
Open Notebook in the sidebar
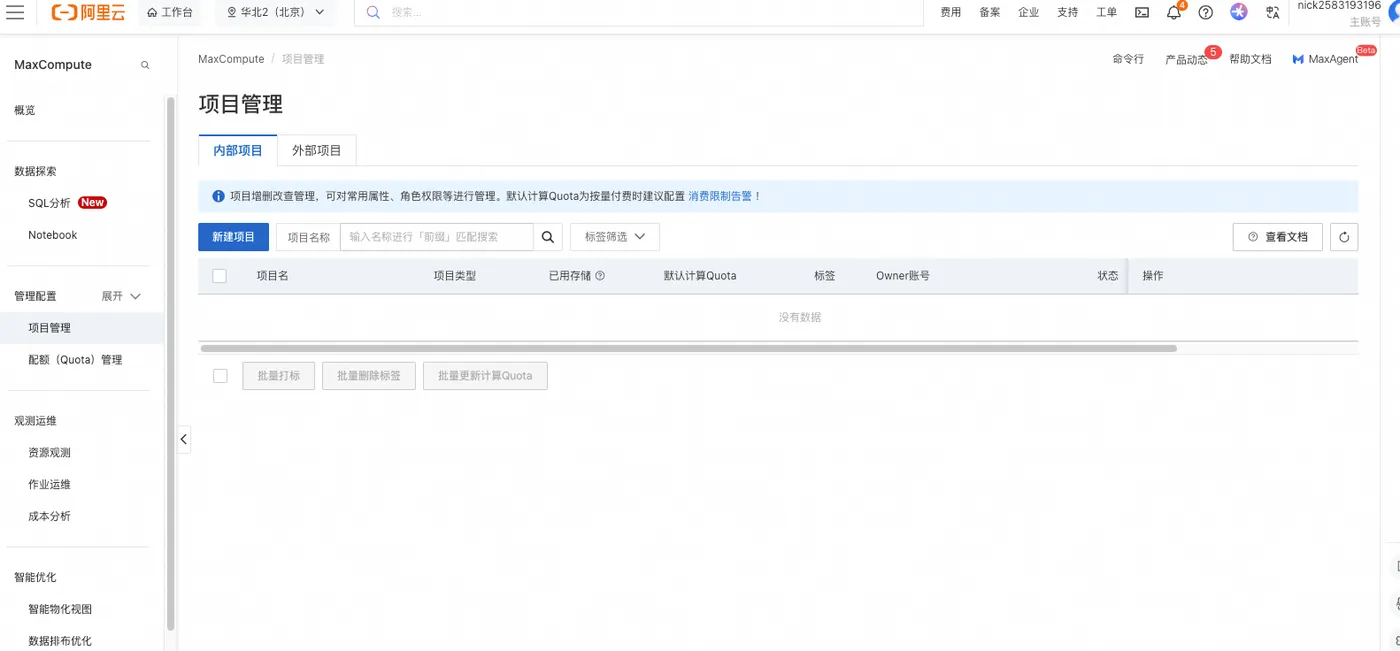click(x=53, y=235)
